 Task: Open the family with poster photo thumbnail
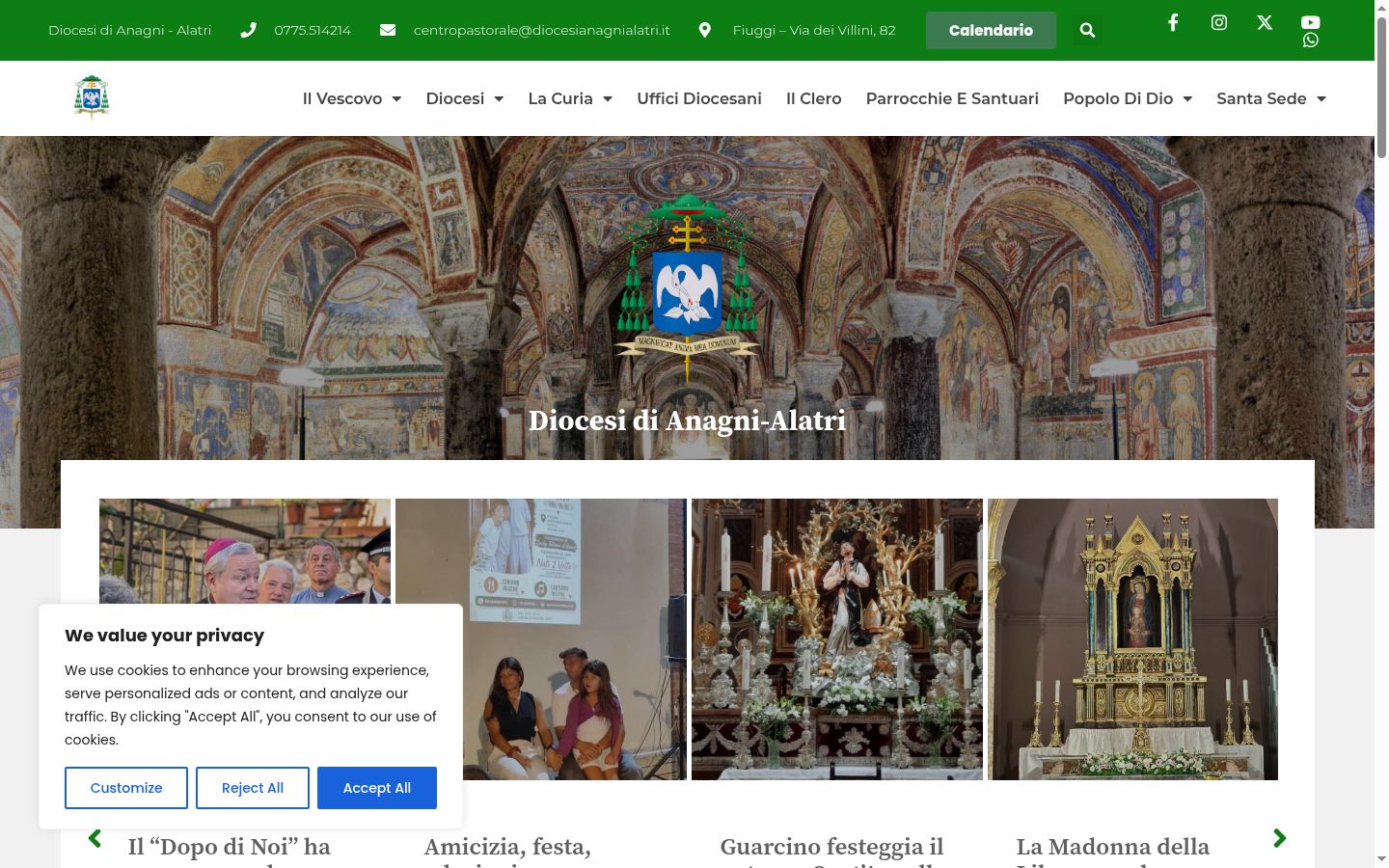point(541,639)
